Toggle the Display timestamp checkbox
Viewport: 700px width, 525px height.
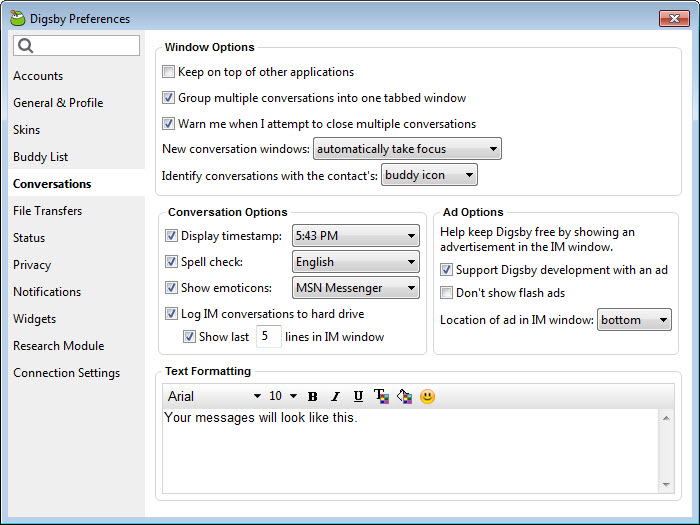click(x=171, y=236)
